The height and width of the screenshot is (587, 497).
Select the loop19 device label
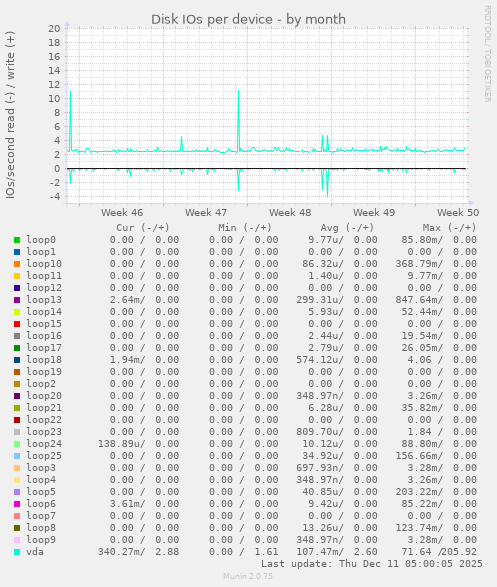[44, 372]
